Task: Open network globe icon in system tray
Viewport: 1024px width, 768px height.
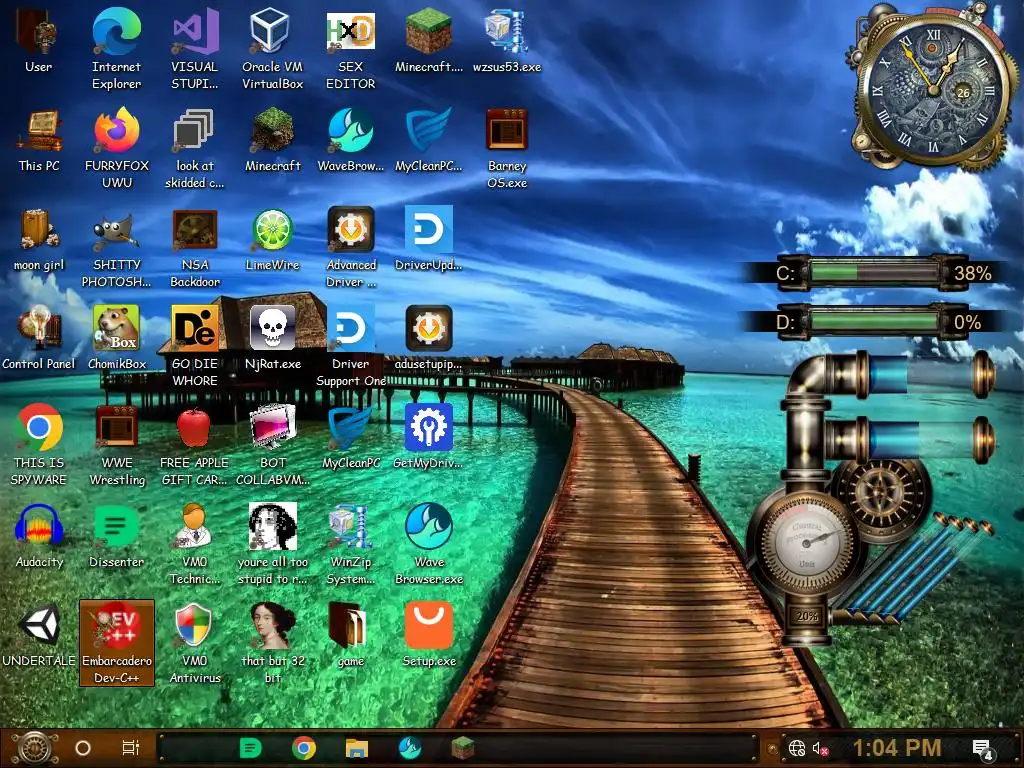Action: 797,748
